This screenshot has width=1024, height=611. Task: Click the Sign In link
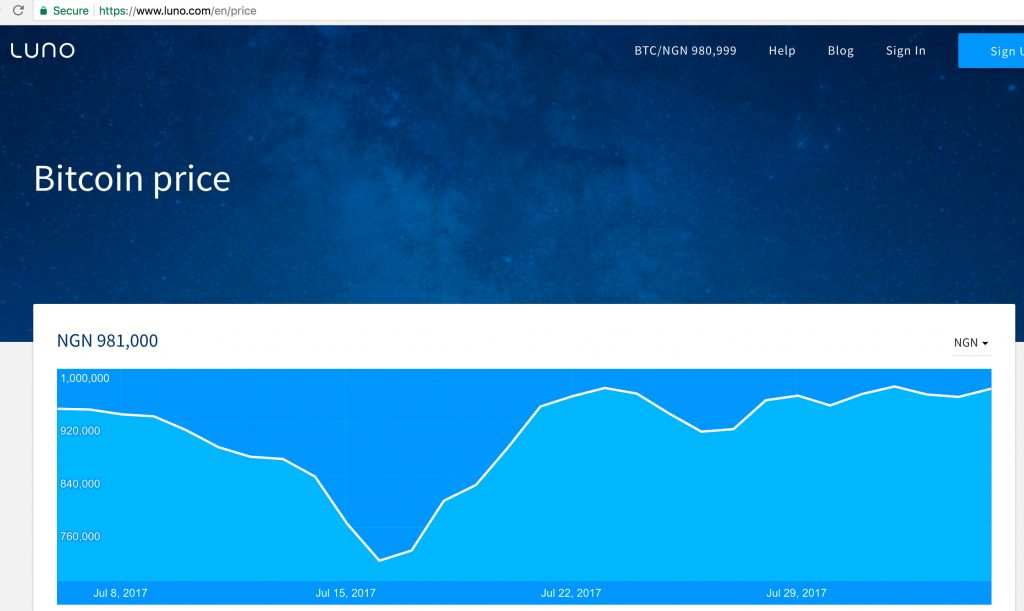coord(905,50)
